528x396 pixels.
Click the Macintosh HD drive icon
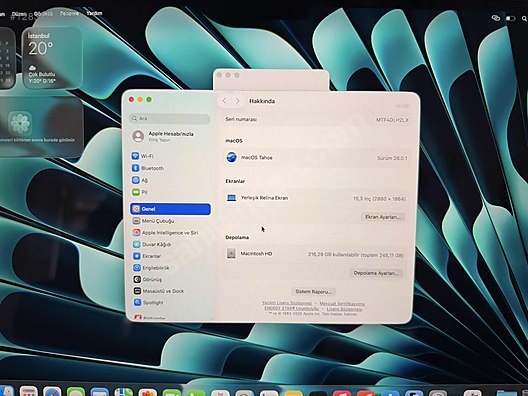[231, 253]
